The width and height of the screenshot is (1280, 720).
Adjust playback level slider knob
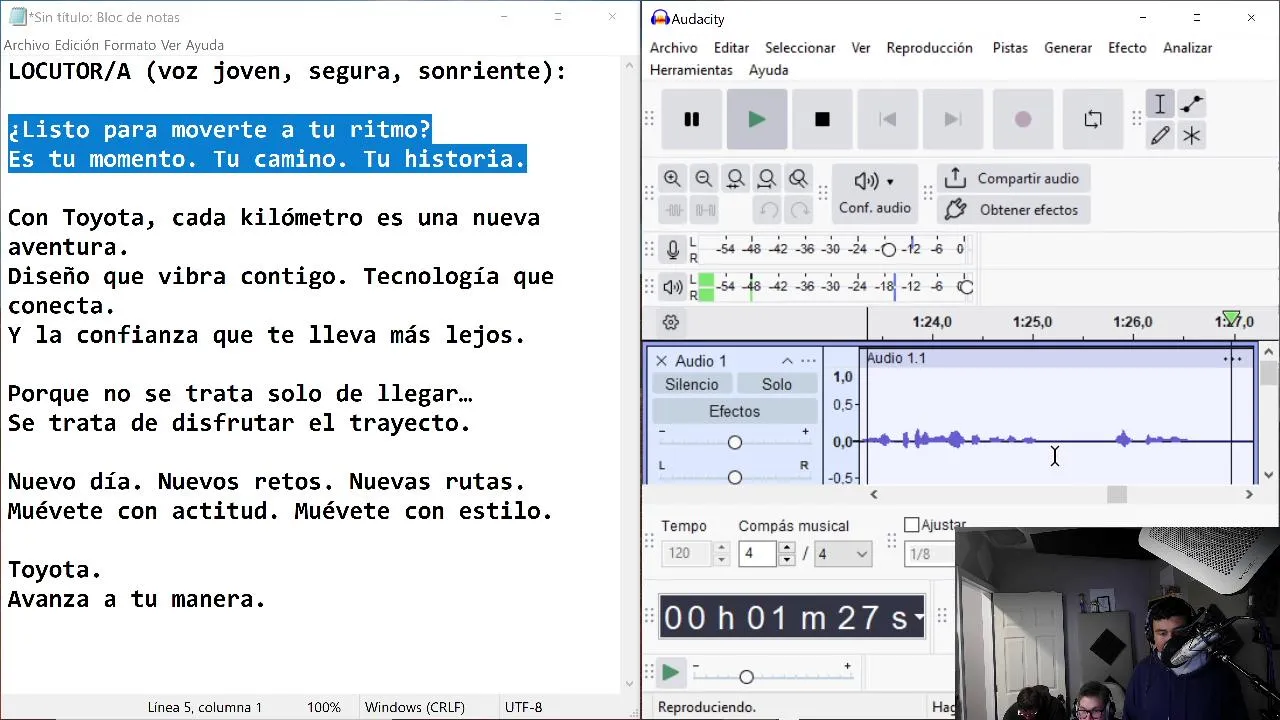pos(965,287)
